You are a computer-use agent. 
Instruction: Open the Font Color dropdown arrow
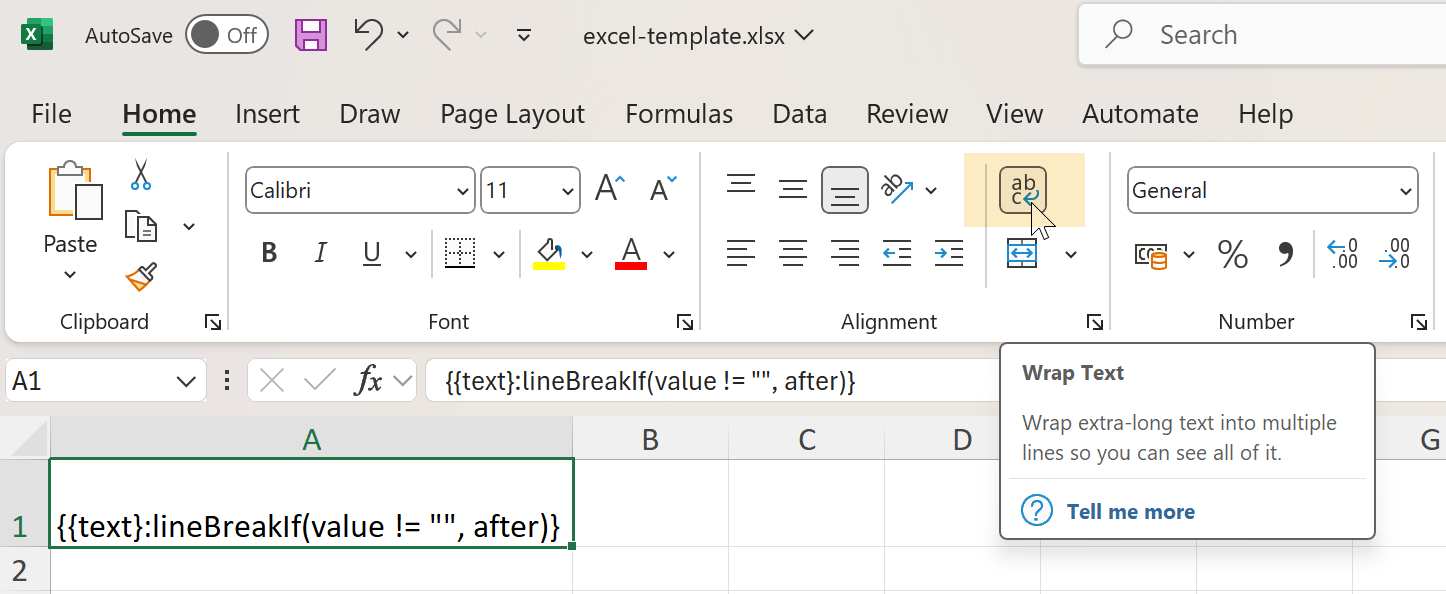coord(669,255)
